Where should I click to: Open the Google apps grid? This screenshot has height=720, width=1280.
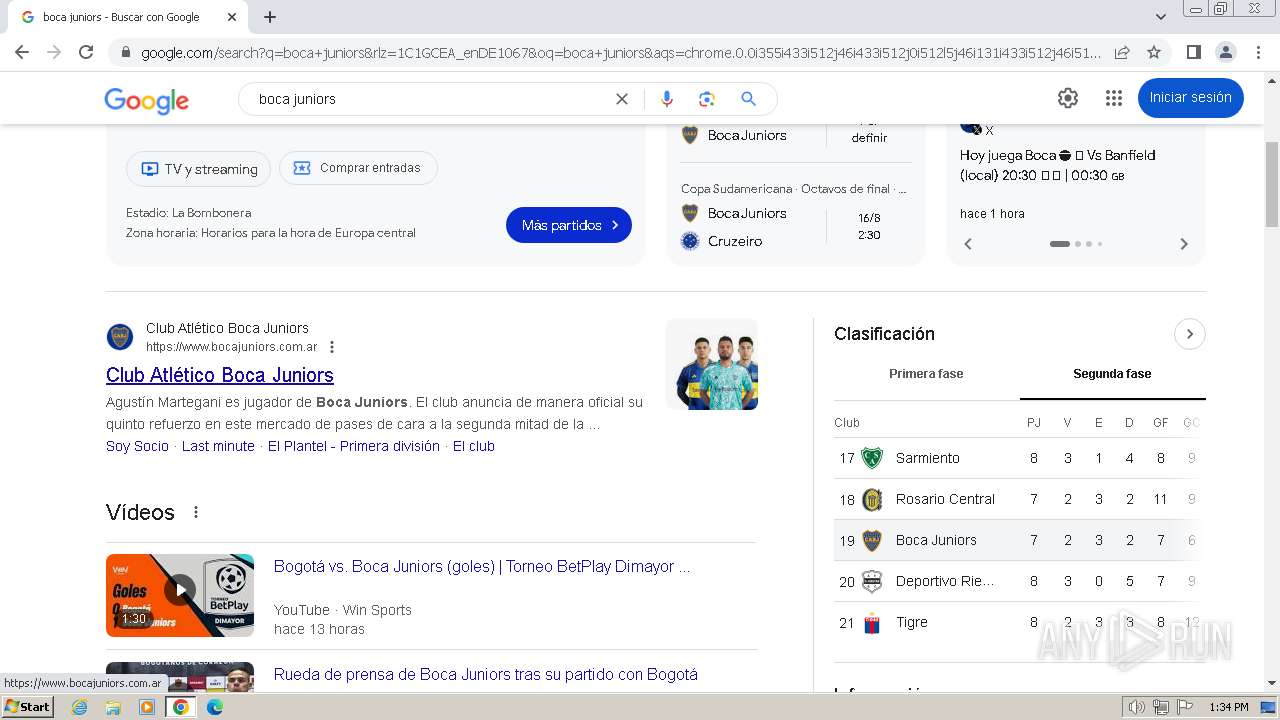pos(1114,98)
